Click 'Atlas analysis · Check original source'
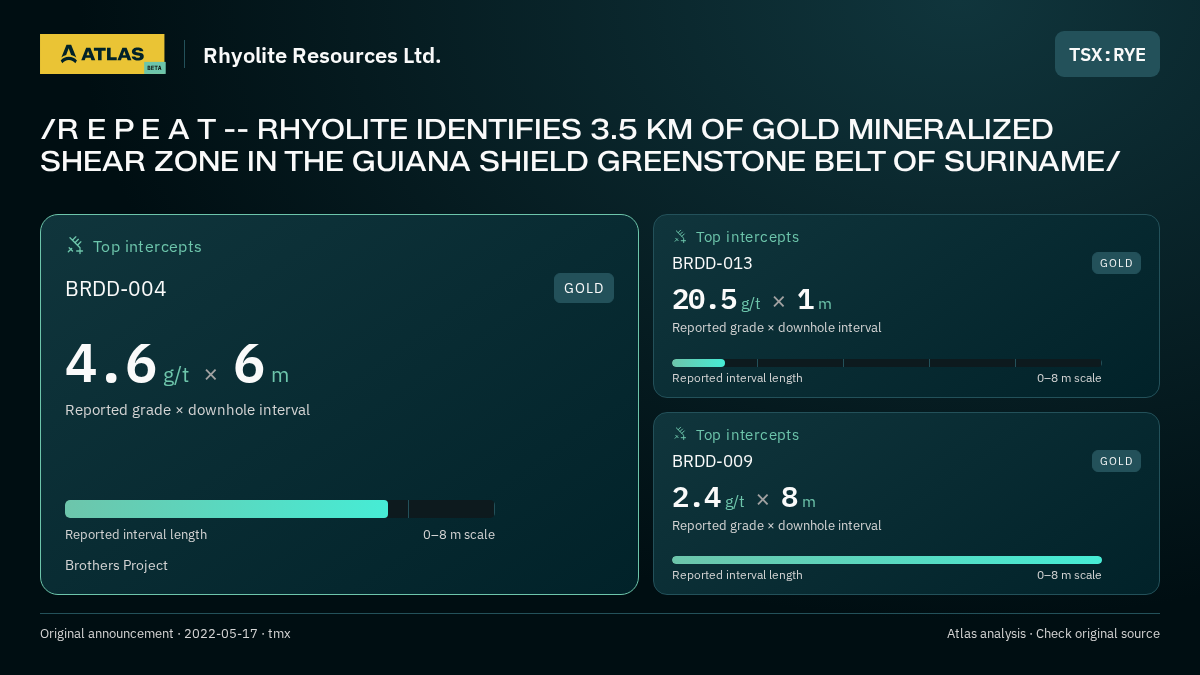The height and width of the screenshot is (675, 1200). (x=1053, y=634)
